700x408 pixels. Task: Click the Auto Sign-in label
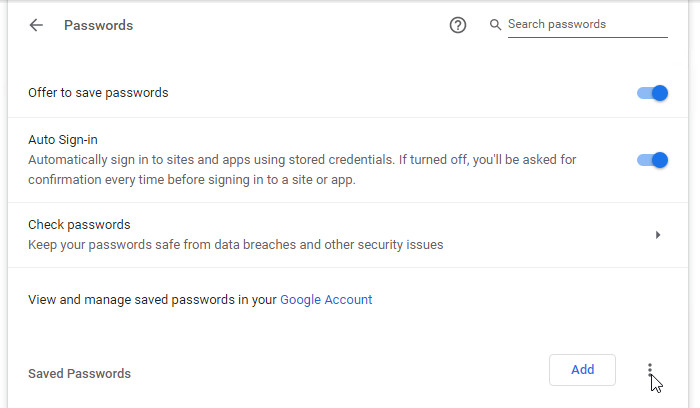62,140
